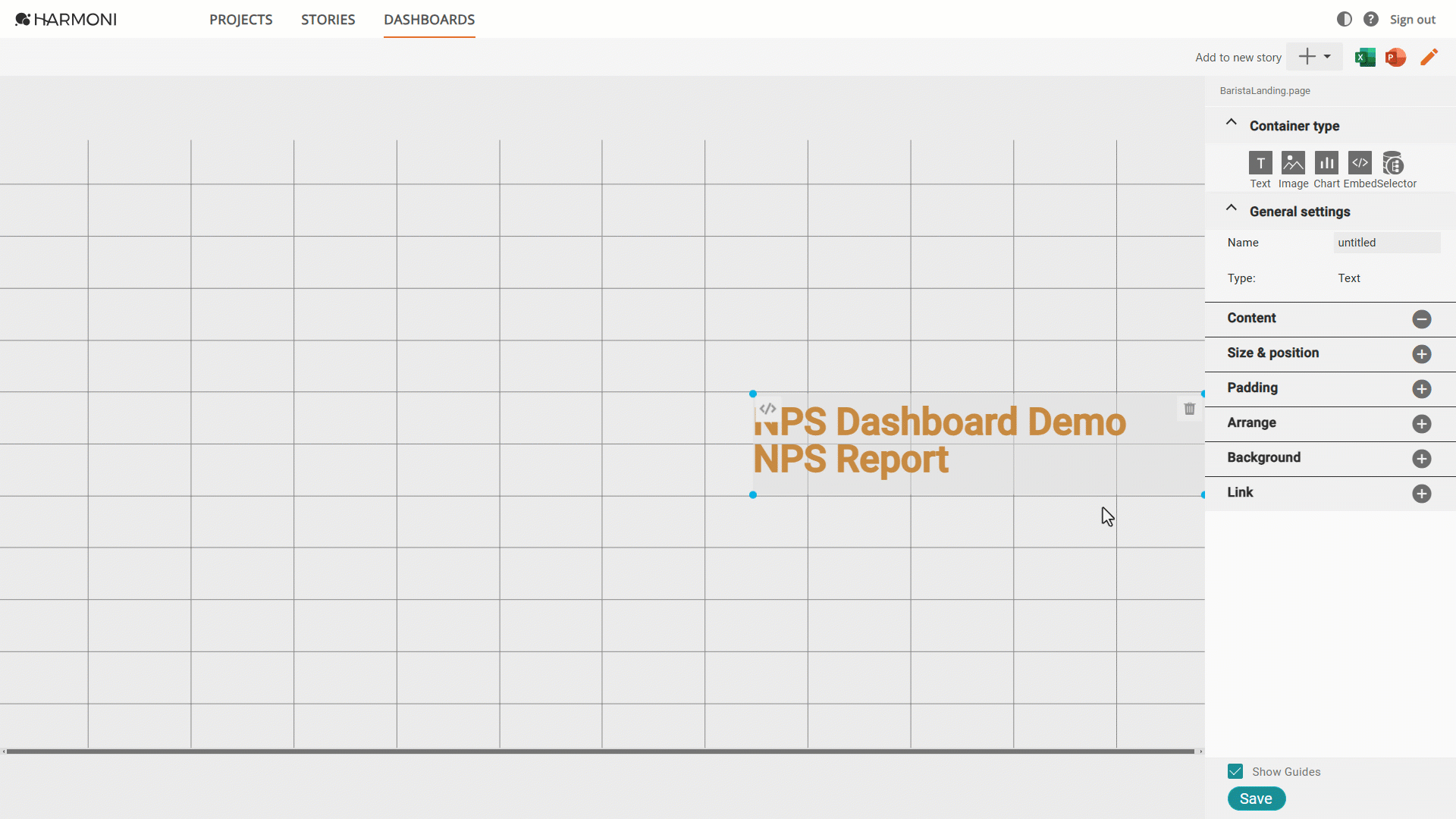Click the embed code icon on text box

[767, 409]
